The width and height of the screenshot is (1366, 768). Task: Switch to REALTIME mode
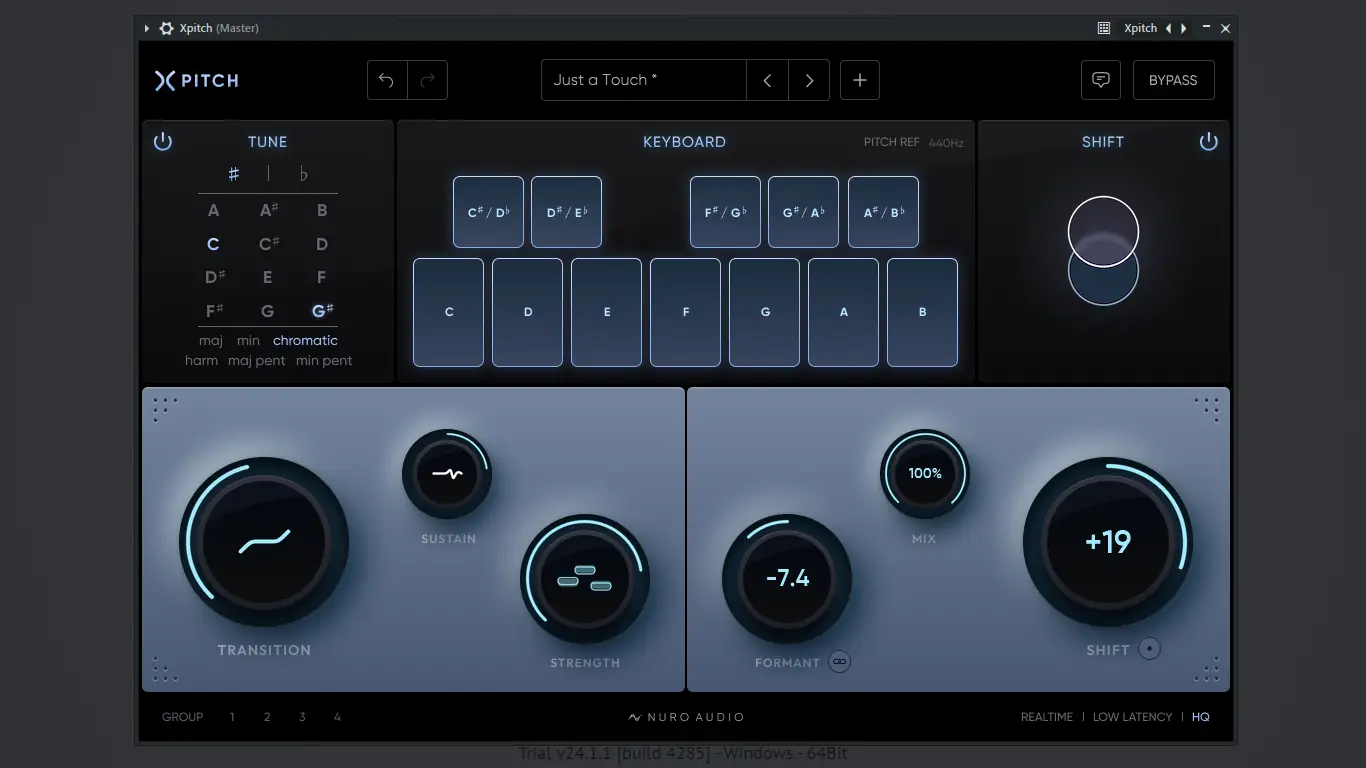click(1047, 717)
